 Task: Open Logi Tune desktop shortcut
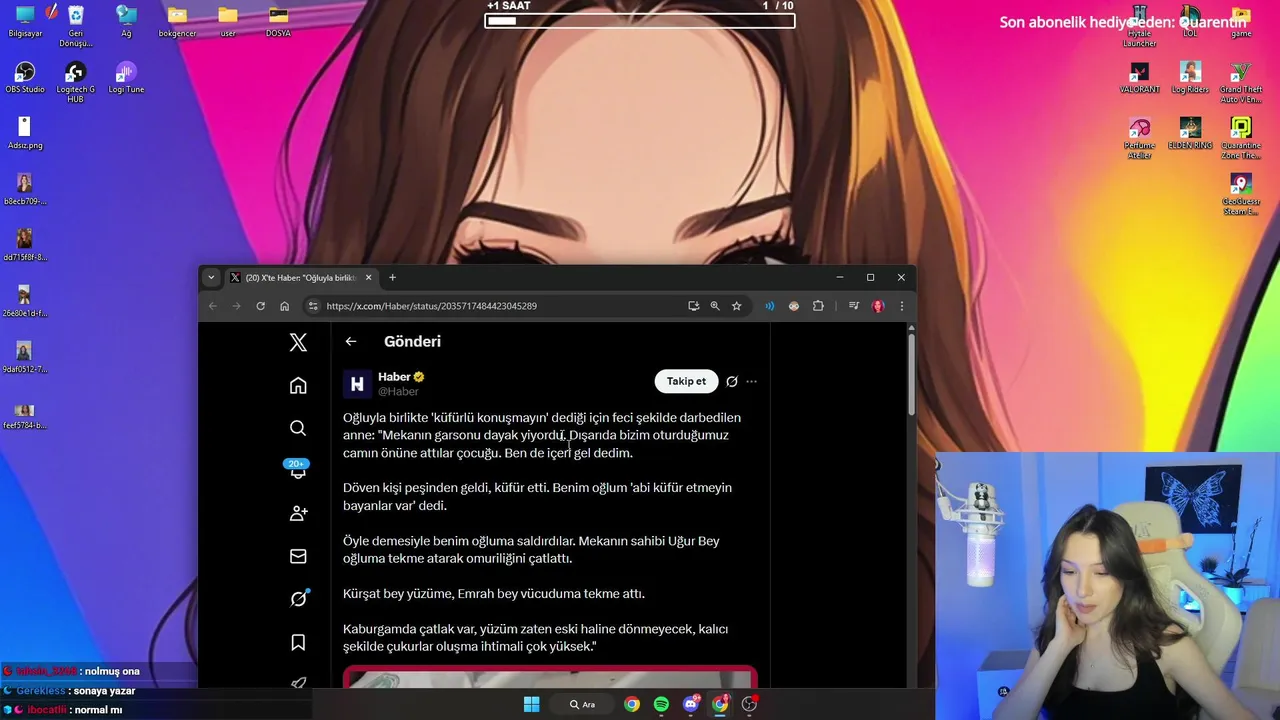[x=126, y=78]
